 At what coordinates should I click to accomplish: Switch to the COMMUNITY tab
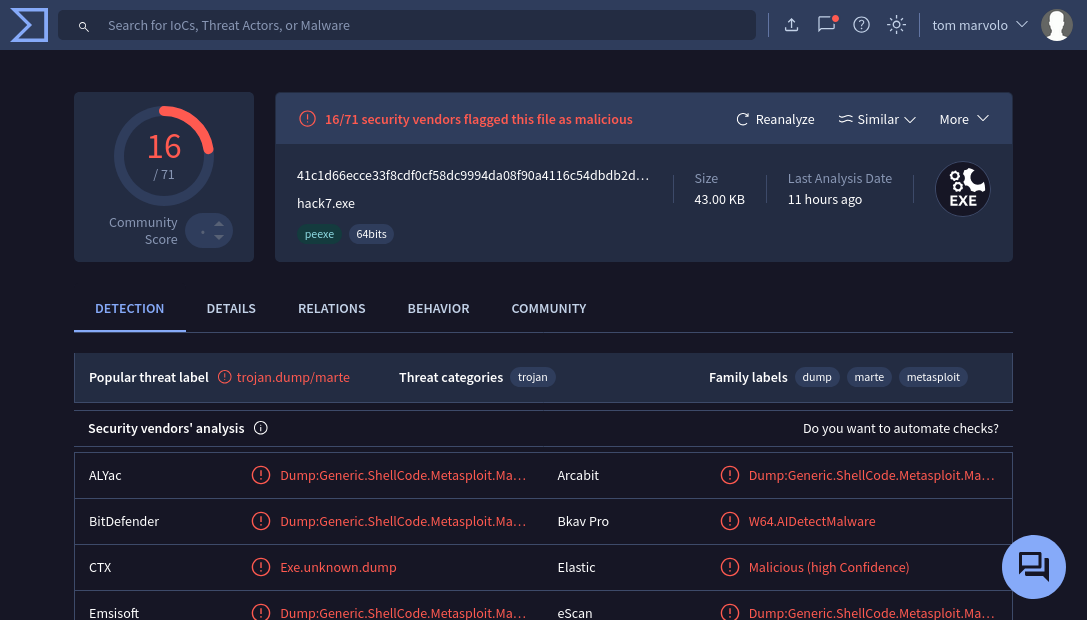tap(548, 309)
